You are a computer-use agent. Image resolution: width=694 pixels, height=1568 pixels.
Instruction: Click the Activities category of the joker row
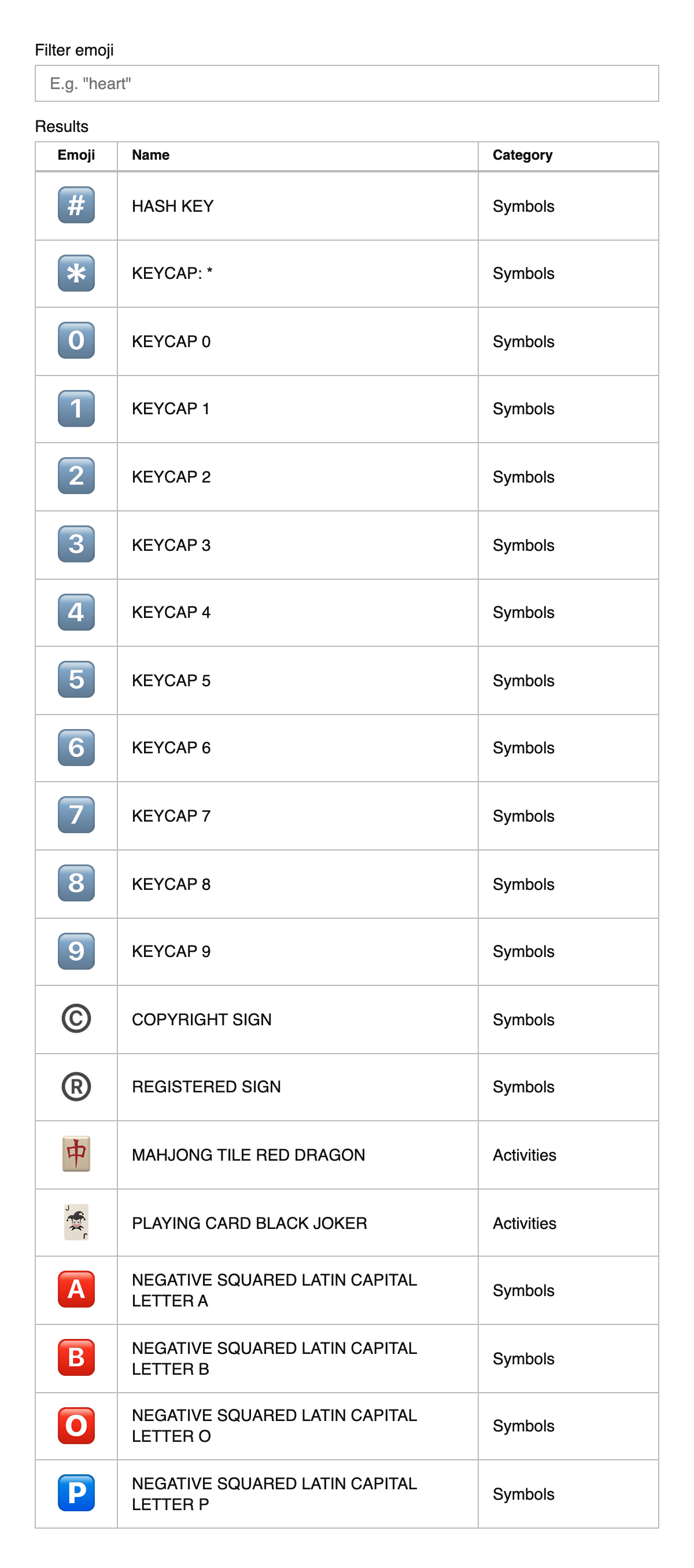click(x=524, y=1224)
